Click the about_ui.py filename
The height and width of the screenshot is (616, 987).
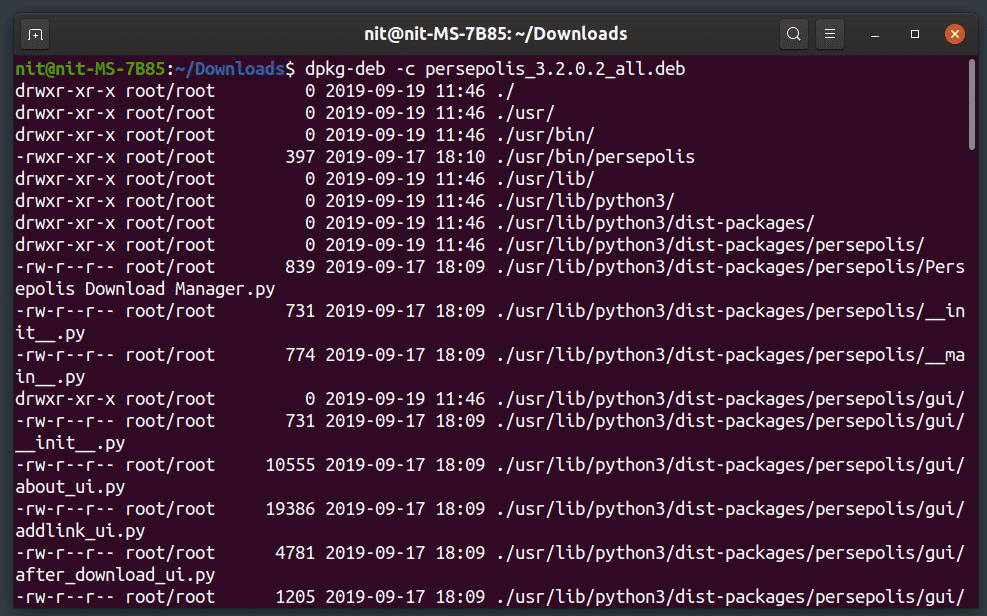70,487
